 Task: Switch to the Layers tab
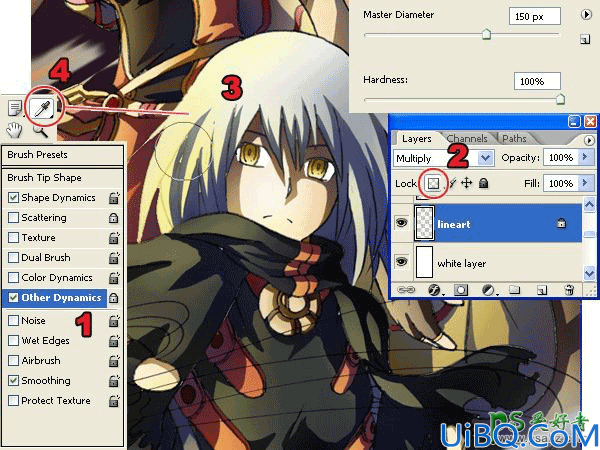417,139
